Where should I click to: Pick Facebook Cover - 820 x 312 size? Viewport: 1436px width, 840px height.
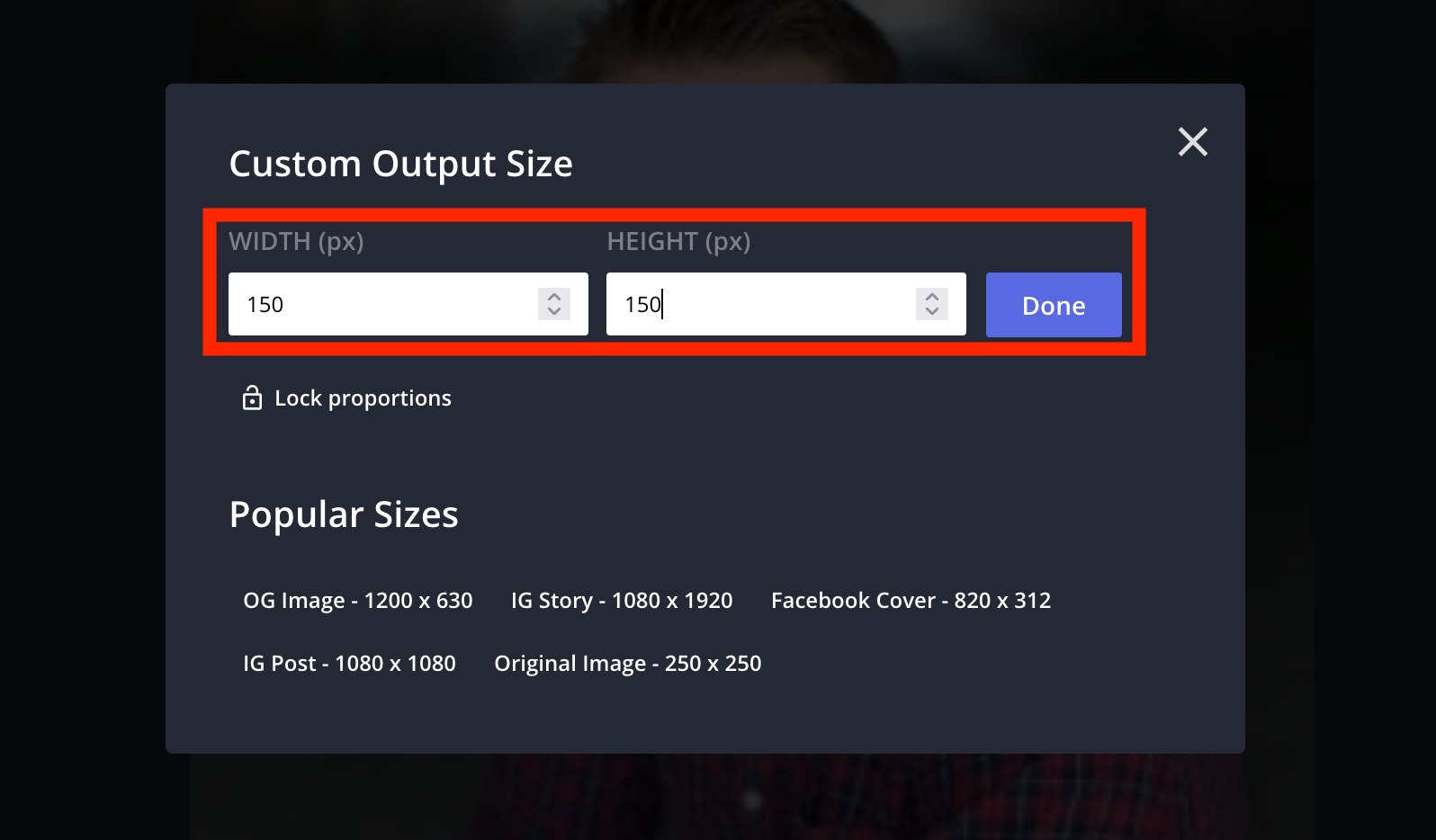(x=911, y=600)
